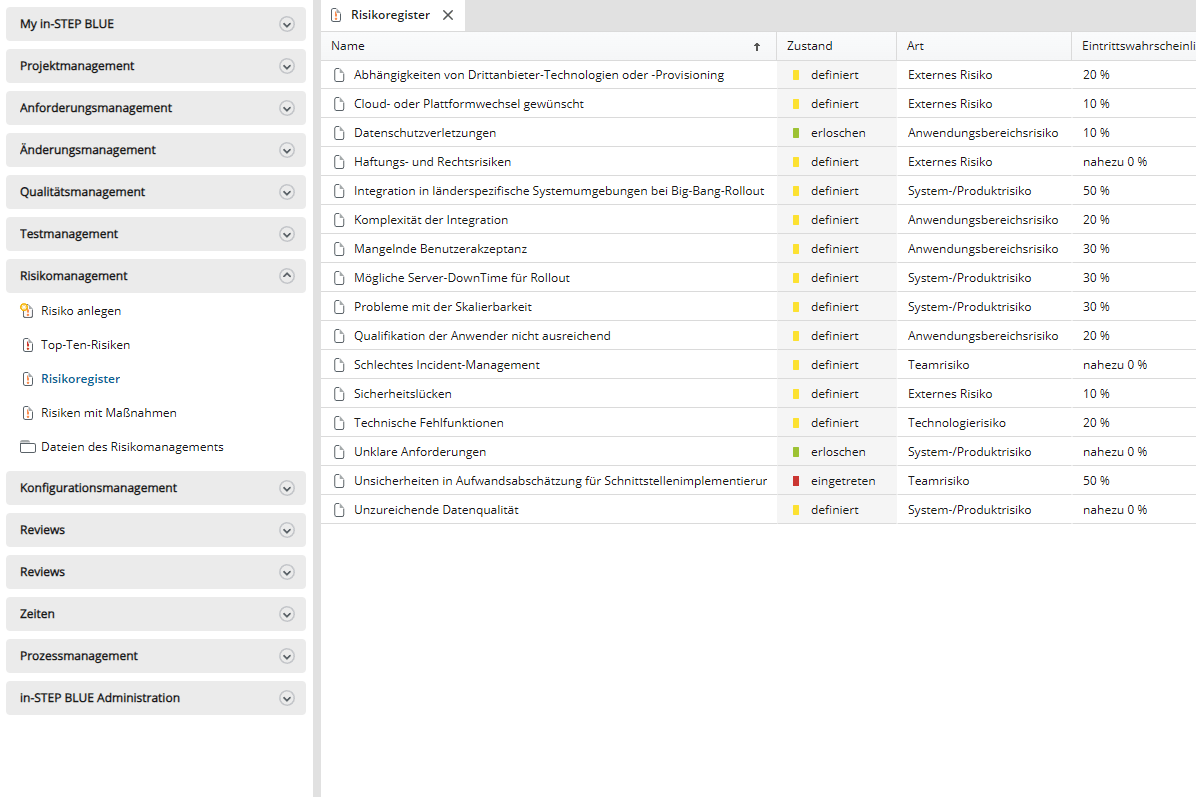Click the Zustand column header
This screenshot has width=1196, height=797.
pyautogui.click(x=809, y=46)
